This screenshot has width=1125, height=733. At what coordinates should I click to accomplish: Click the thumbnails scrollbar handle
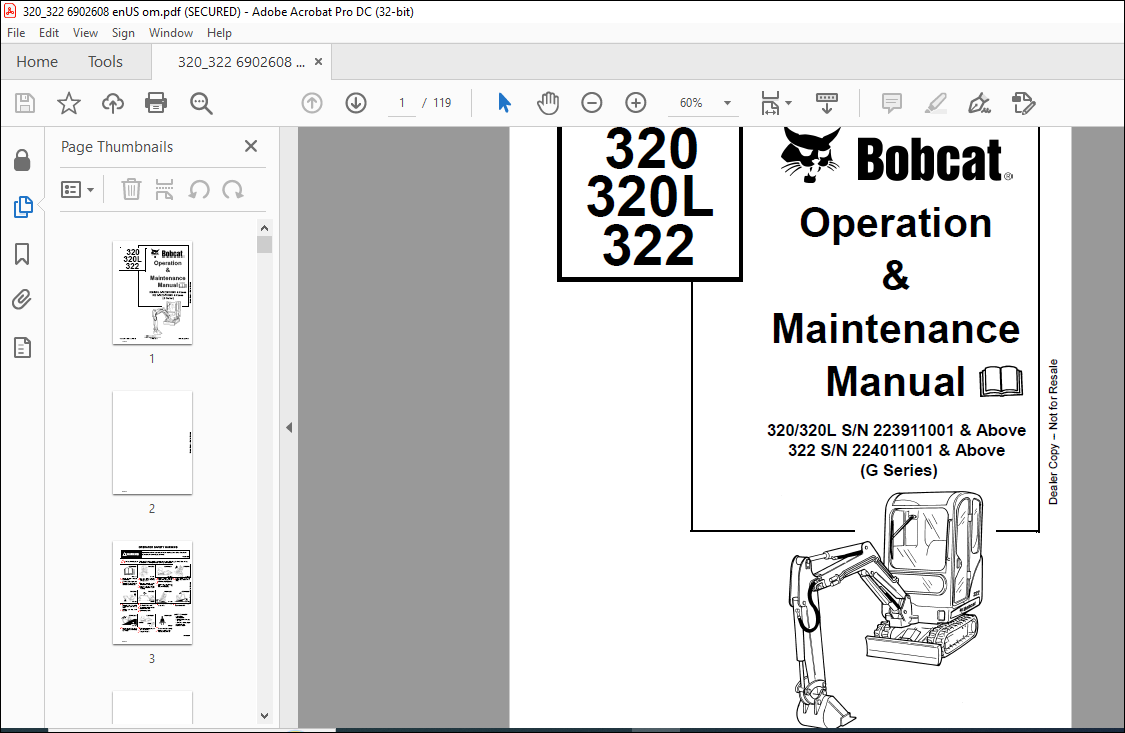tap(264, 245)
